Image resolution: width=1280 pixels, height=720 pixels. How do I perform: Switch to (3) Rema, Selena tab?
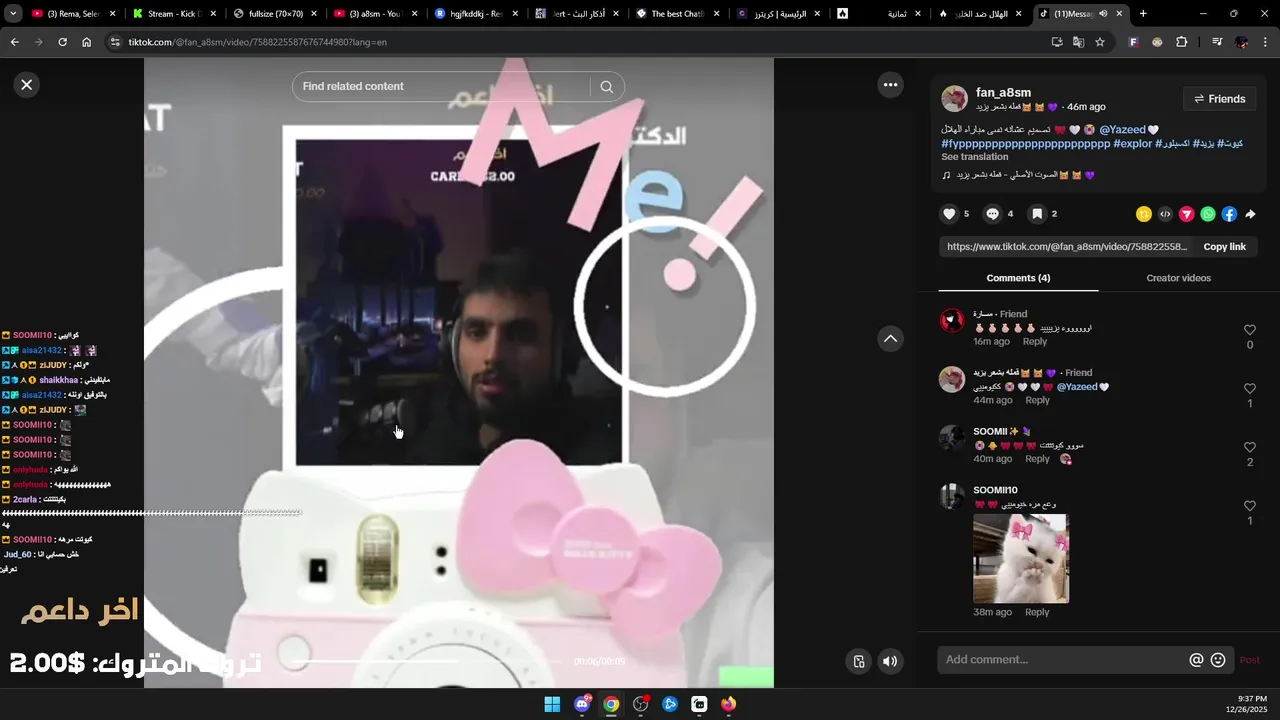click(75, 14)
